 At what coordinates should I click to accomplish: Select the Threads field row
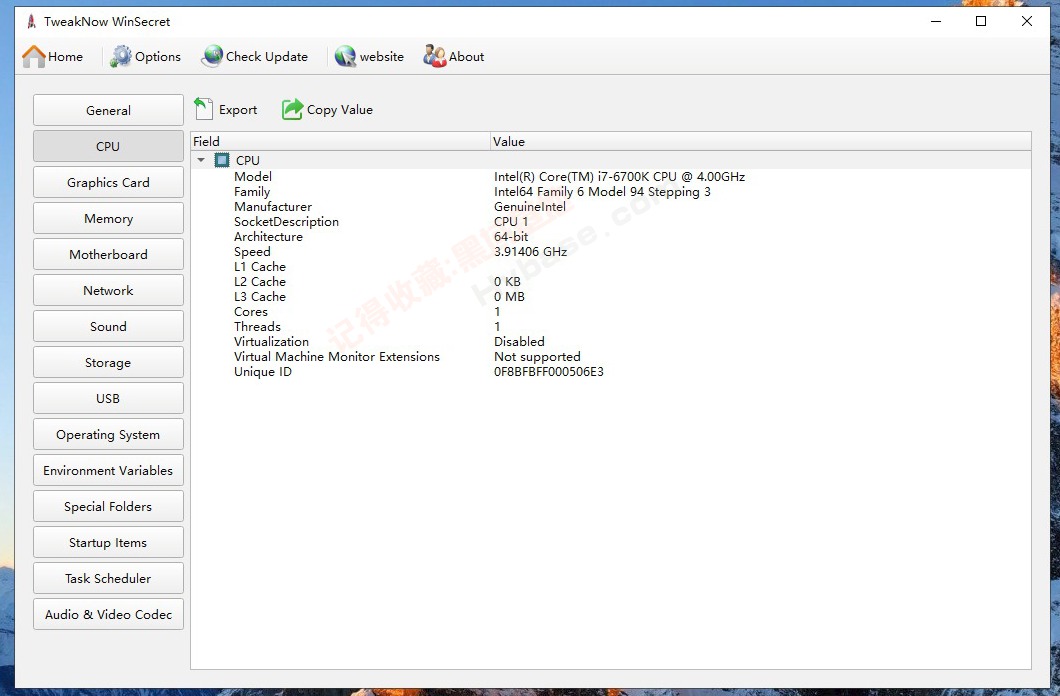click(x=611, y=326)
